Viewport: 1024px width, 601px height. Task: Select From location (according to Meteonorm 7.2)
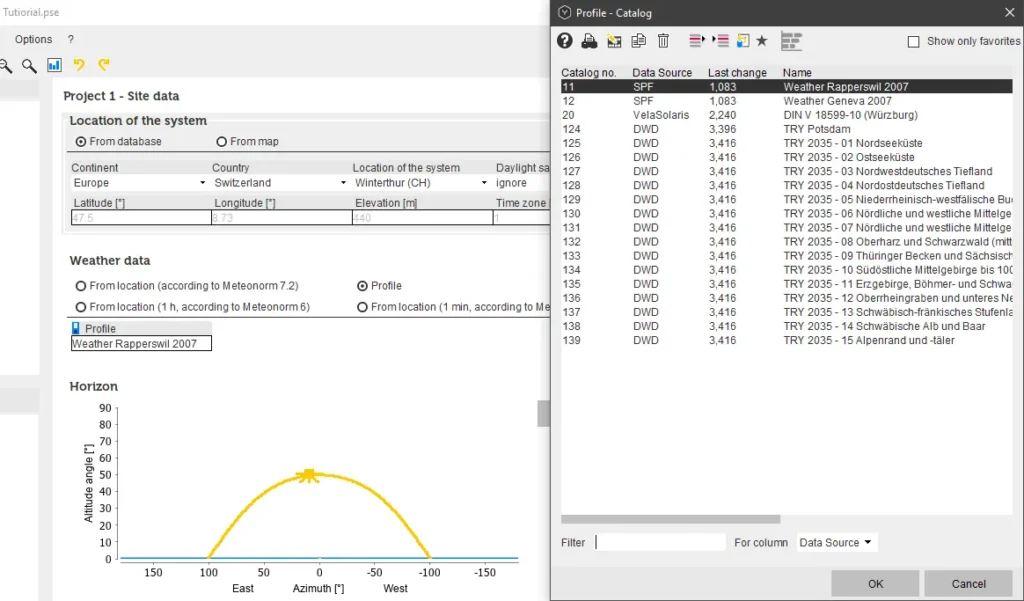[x=81, y=286]
